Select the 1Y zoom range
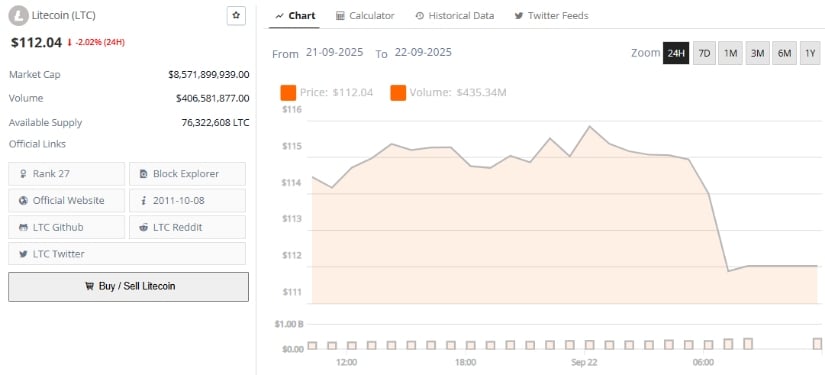 pyautogui.click(x=810, y=53)
